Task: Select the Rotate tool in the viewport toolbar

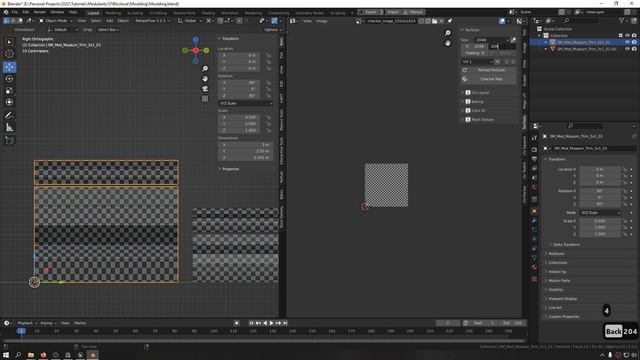Action: click(x=9, y=79)
